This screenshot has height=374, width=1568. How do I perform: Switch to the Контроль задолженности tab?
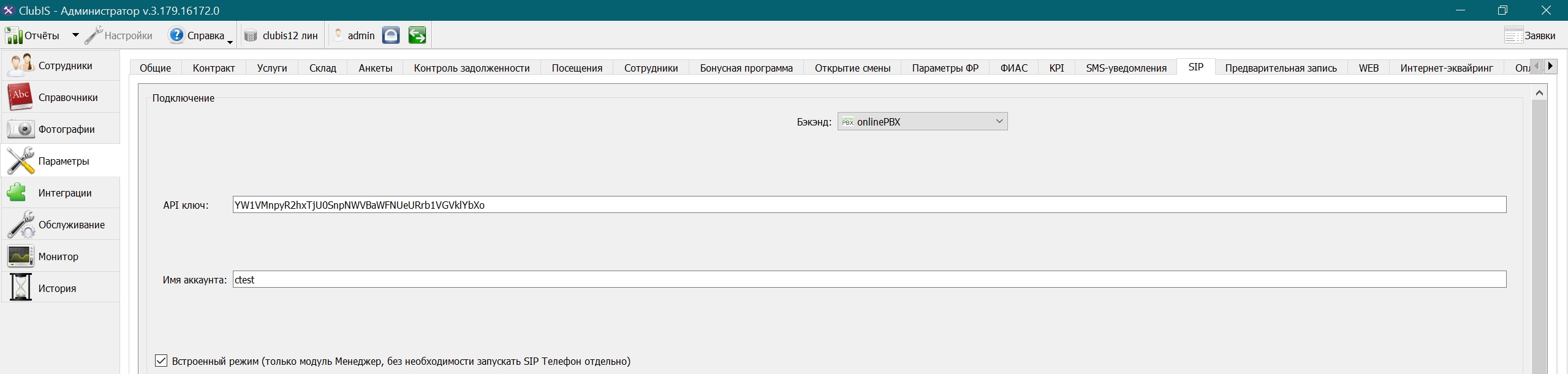coord(472,68)
